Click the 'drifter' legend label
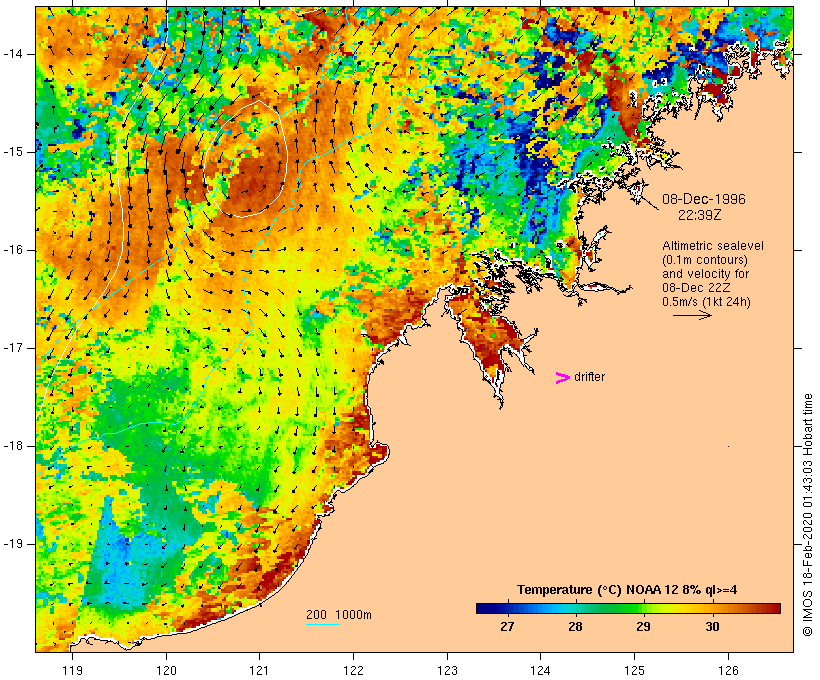 point(589,377)
